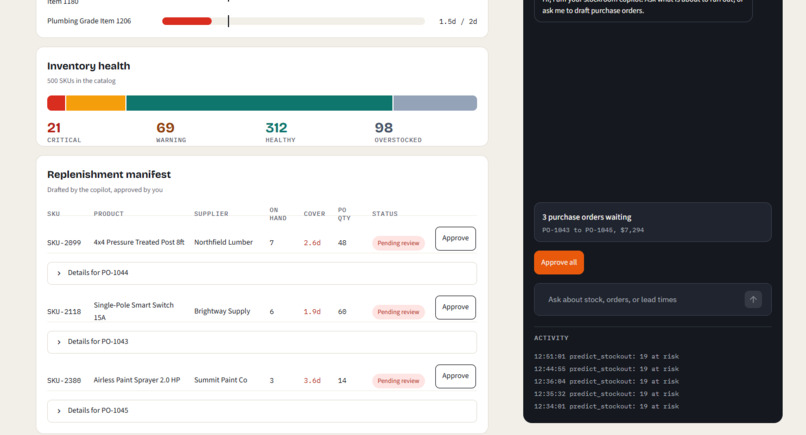Click the red critical segment of health bar
This screenshot has height=435, width=806.
click(x=56, y=103)
